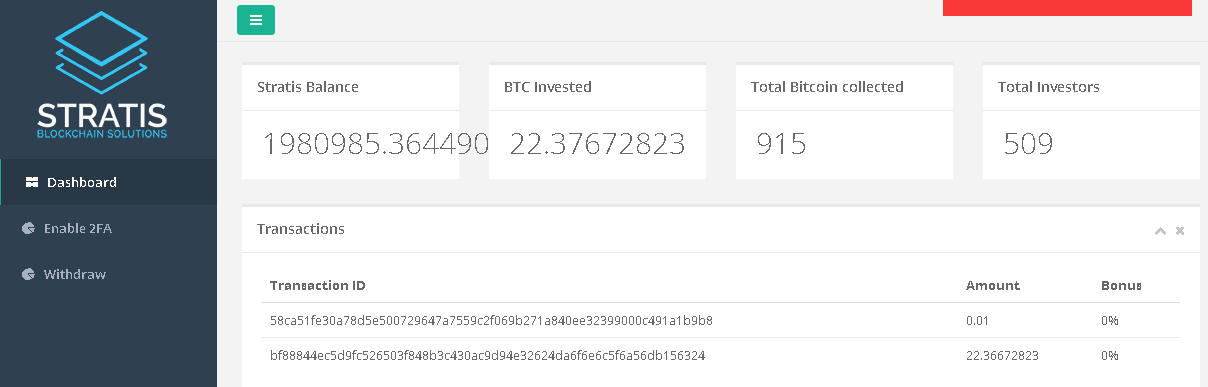Image resolution: width=1208 pixels, height=387 pixels.
Task: Collapse the Transactions panel with chevron
Action: 1160,230
